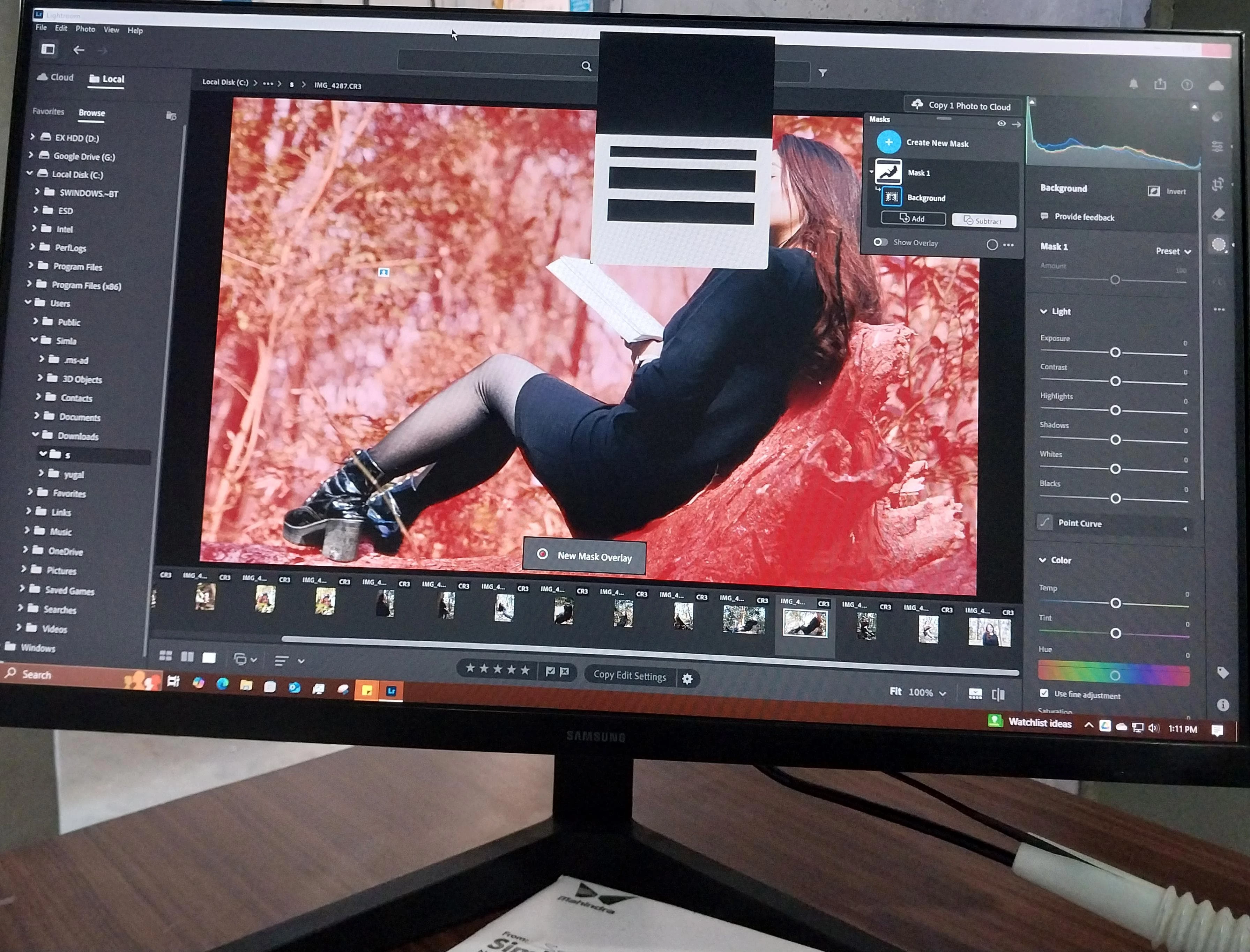Click Copy 1 Photo to Cloud button
The height and width of the screenshot is (952, 1250).
962,106
